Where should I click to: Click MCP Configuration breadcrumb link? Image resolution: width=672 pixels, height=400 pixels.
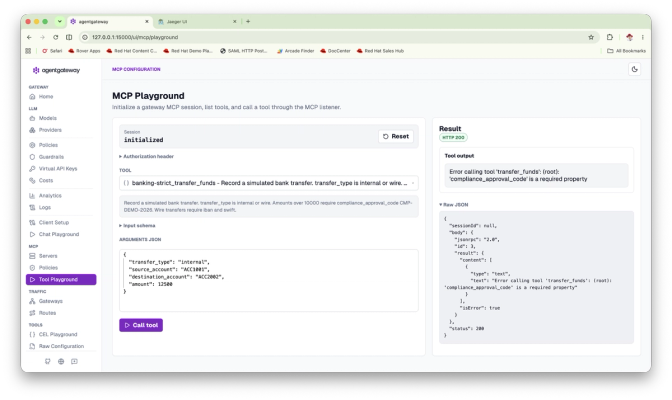pos(136,69)
